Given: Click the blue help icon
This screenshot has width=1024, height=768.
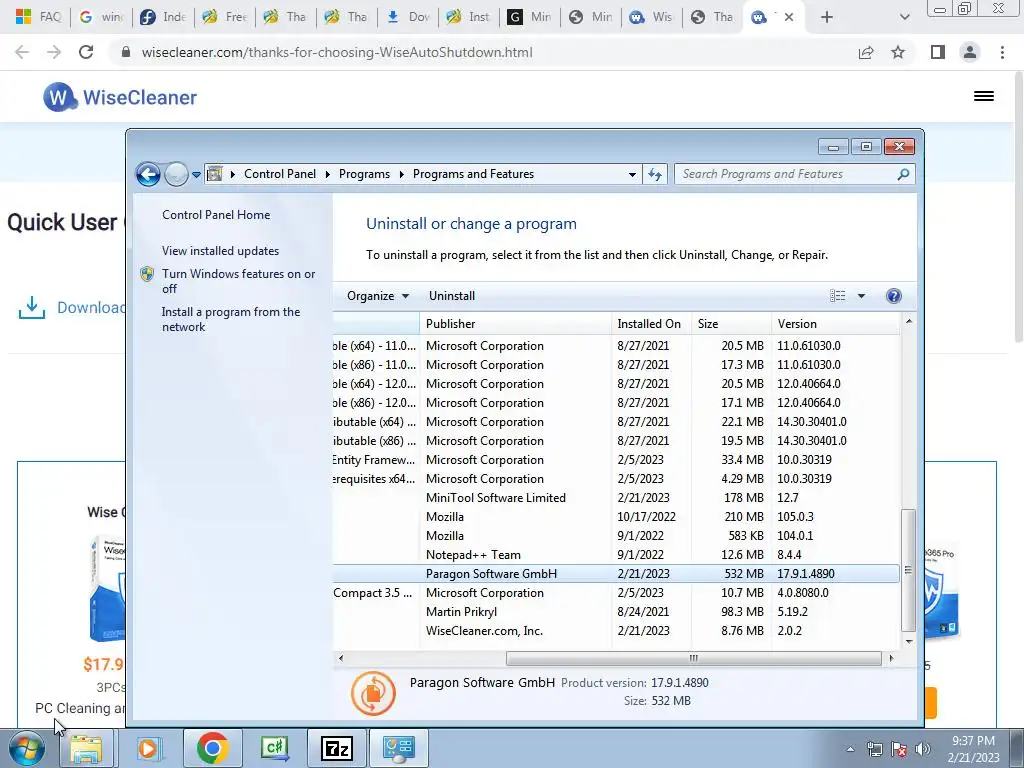Looking at the screenshot, I should click(893, 296).
